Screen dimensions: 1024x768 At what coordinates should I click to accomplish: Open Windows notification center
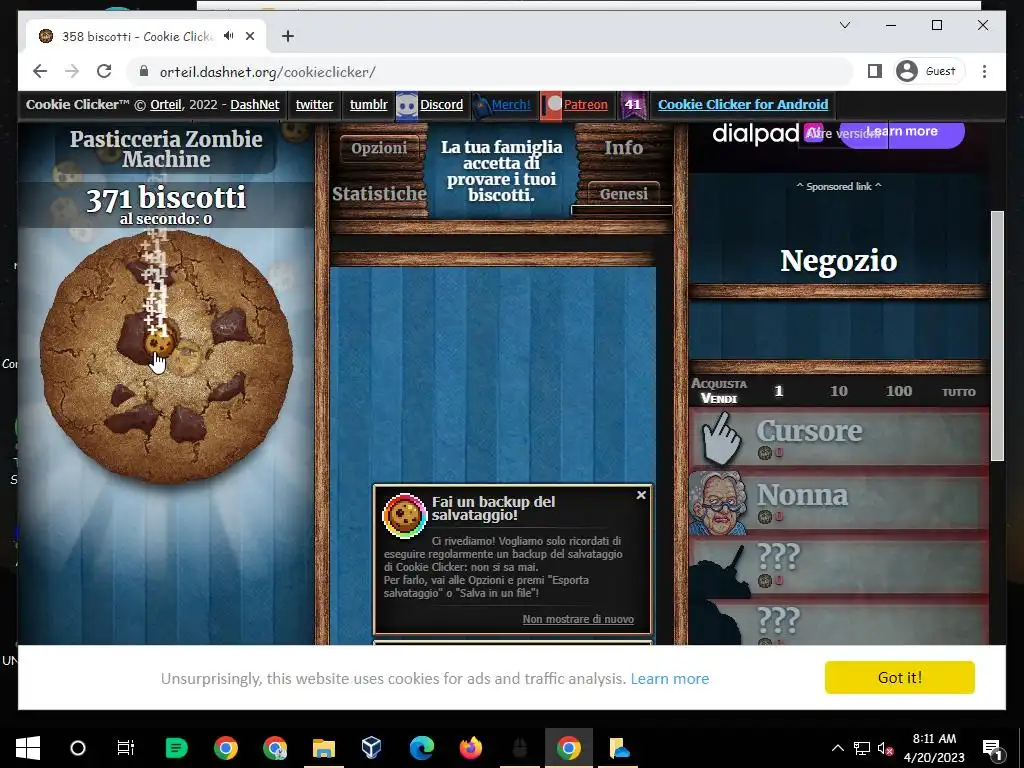pyautogui.click(x=993, y=748)
